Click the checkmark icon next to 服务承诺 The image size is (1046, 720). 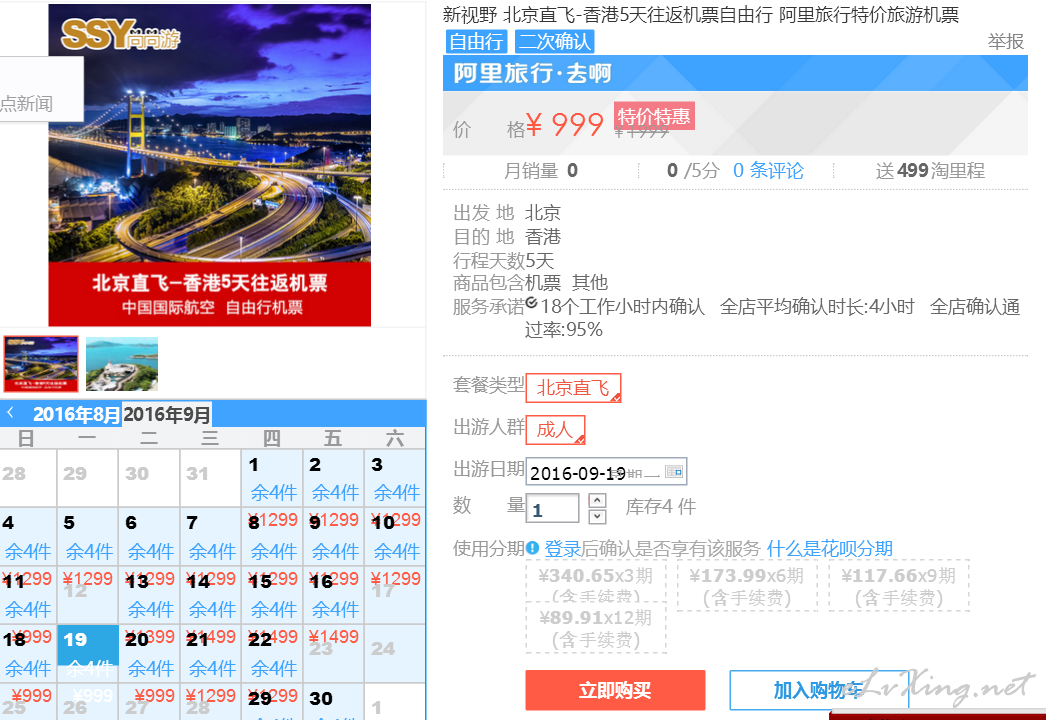tap(531, 303)
